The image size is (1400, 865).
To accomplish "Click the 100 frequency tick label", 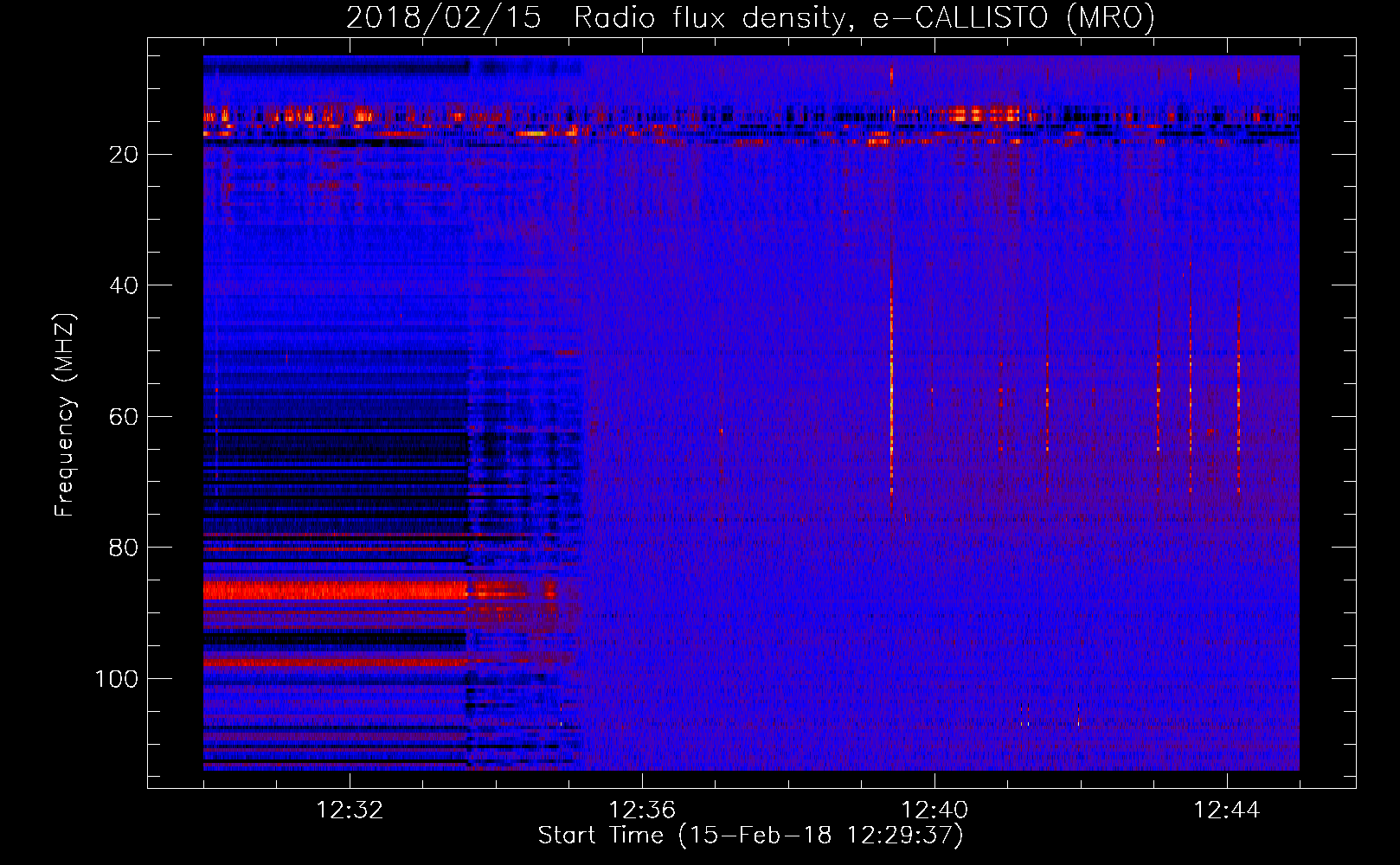I will [117, 679].
